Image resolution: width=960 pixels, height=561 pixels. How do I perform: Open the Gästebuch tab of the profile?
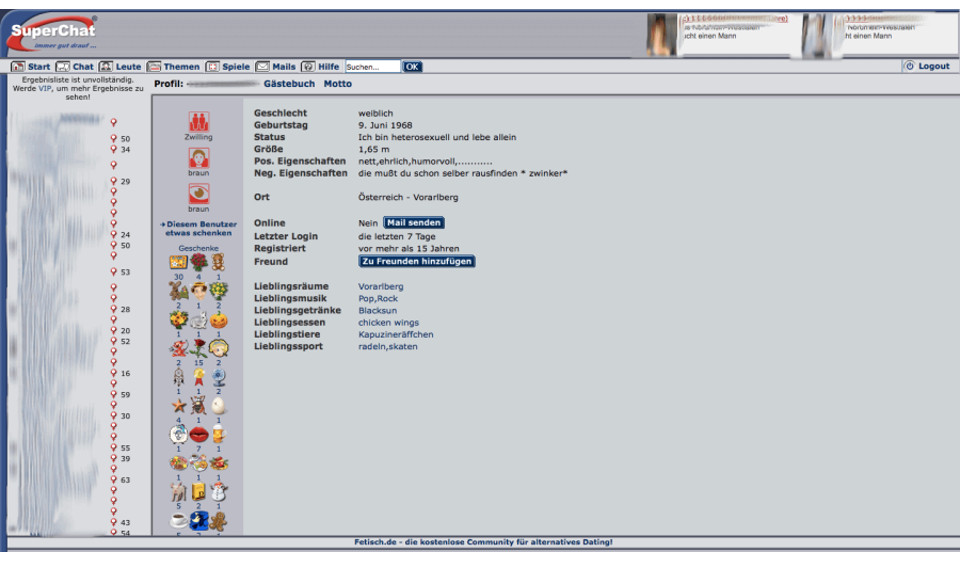click(x=289, y=84)
